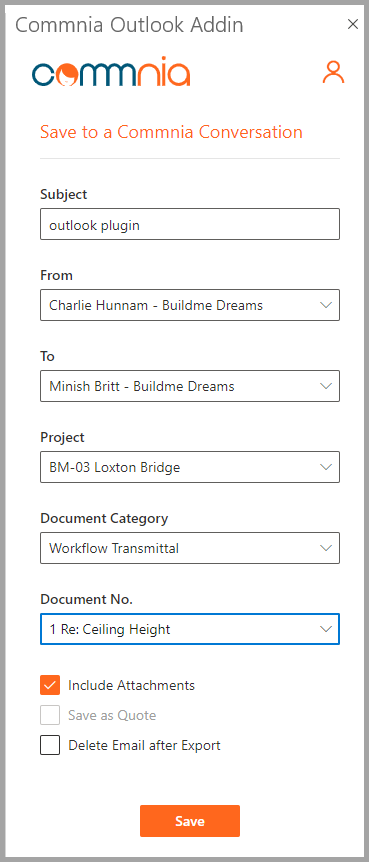The image size is (369, 862).
Task: Click into the Subject text field
Action: point(190,224)
